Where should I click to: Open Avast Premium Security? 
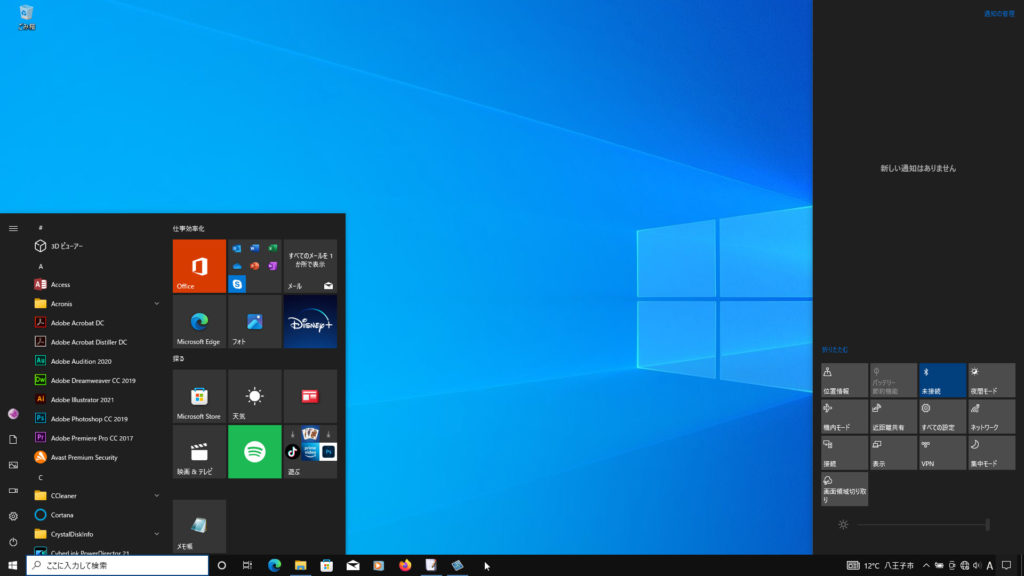pyautogui.click(x=84, y=457)
